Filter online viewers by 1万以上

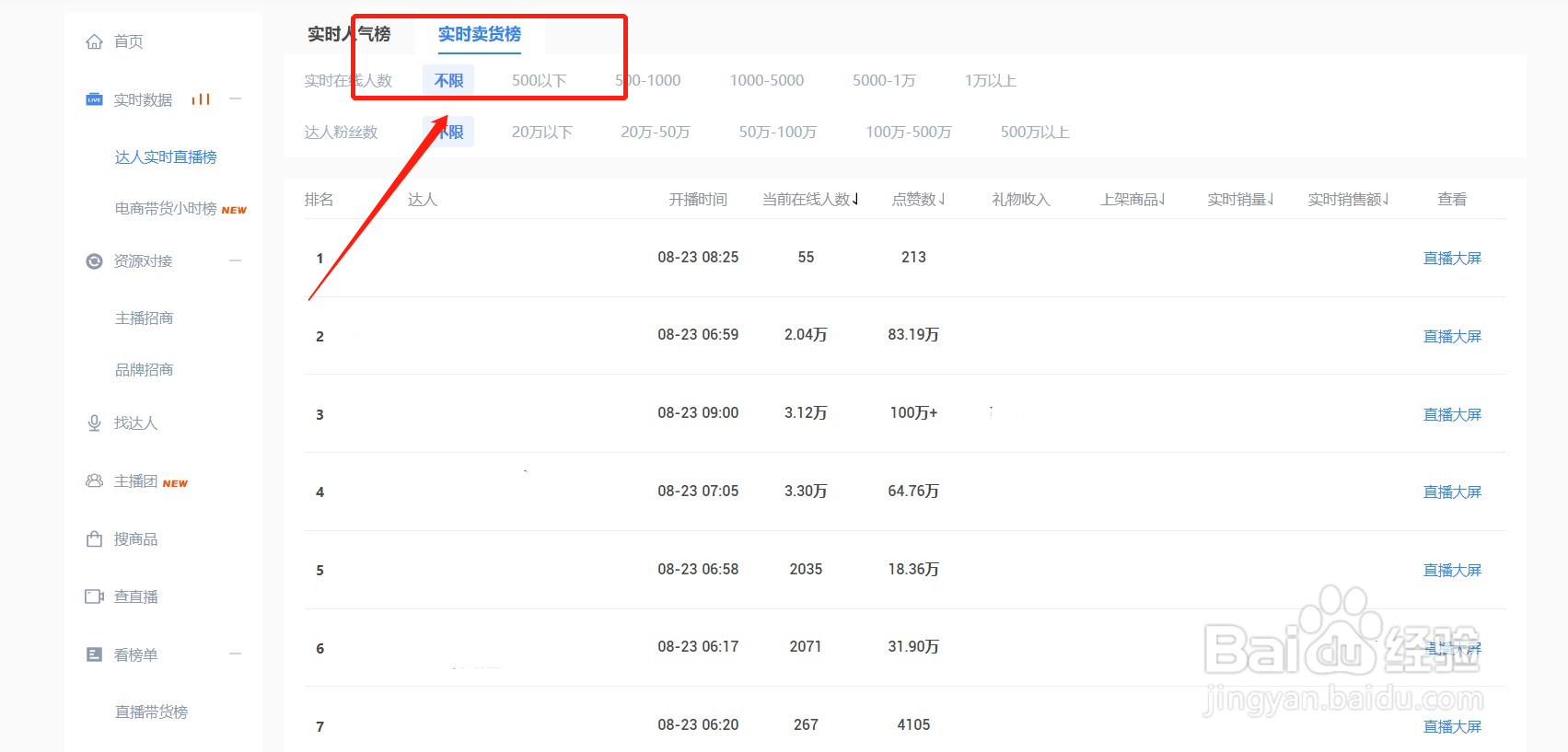coord(991,81)
